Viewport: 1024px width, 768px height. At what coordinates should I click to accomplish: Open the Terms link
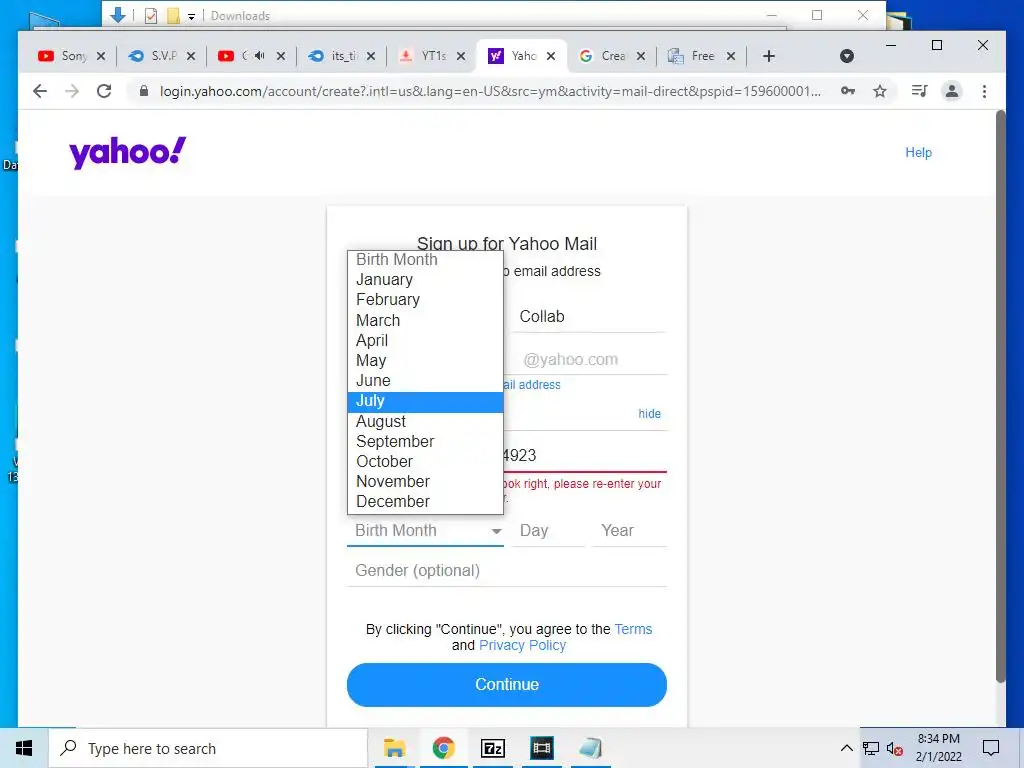point(633,629)
